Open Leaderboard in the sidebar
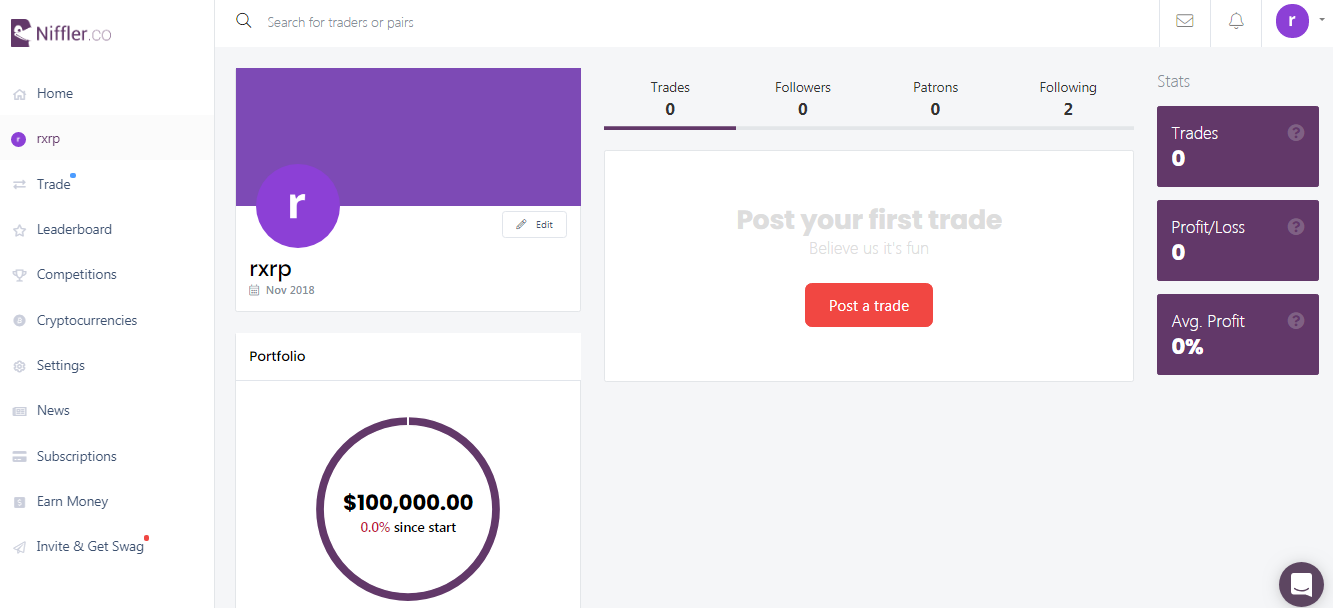 74,229
